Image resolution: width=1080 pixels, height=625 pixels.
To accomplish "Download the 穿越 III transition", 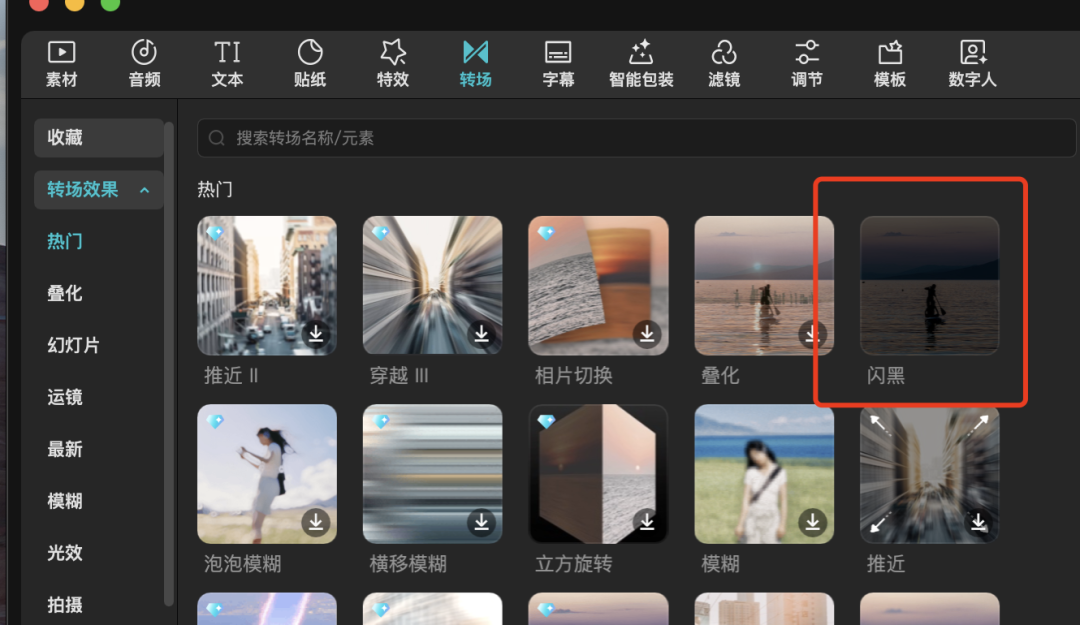I will click(x=481, y=334).
